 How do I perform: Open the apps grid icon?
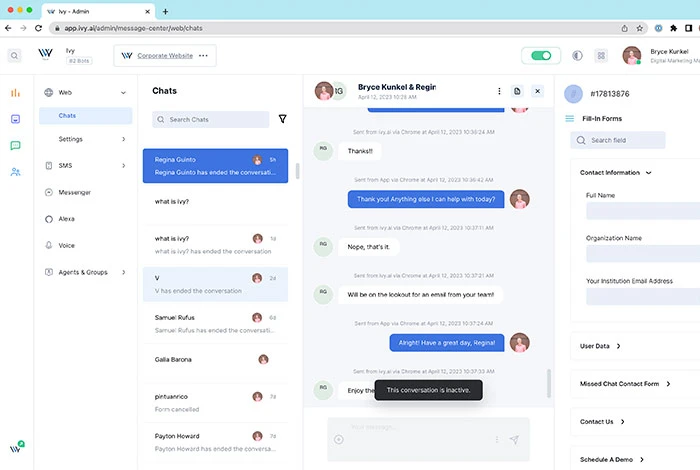pyautogui.click(x=601, y=56)
